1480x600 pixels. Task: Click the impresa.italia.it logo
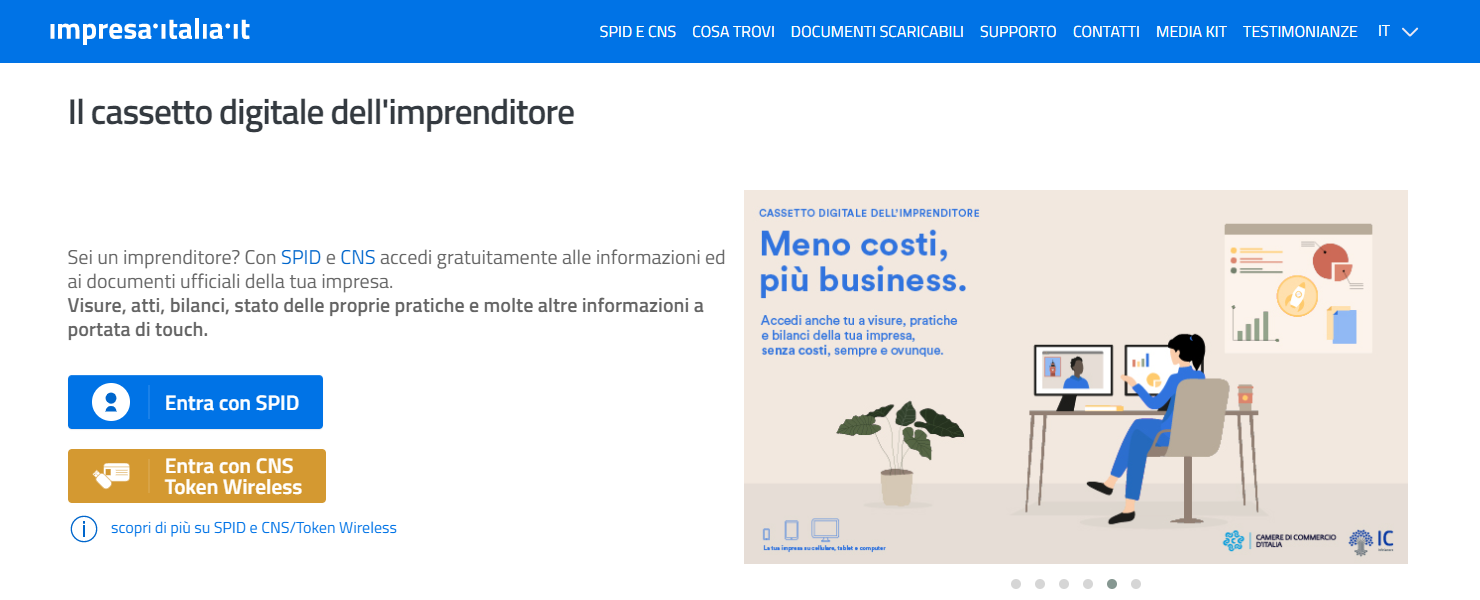[149, 31]
